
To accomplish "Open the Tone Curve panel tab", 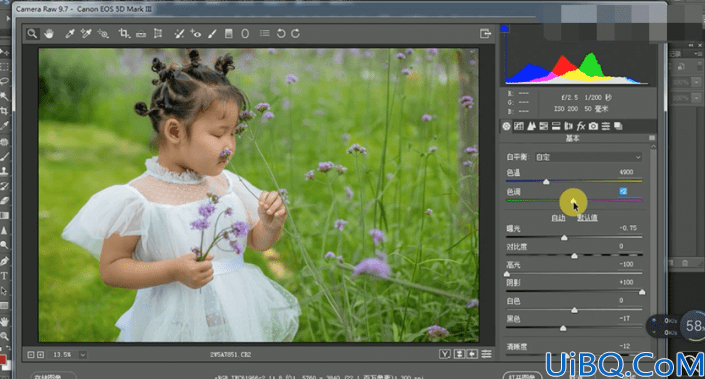I will coord(519,126).
